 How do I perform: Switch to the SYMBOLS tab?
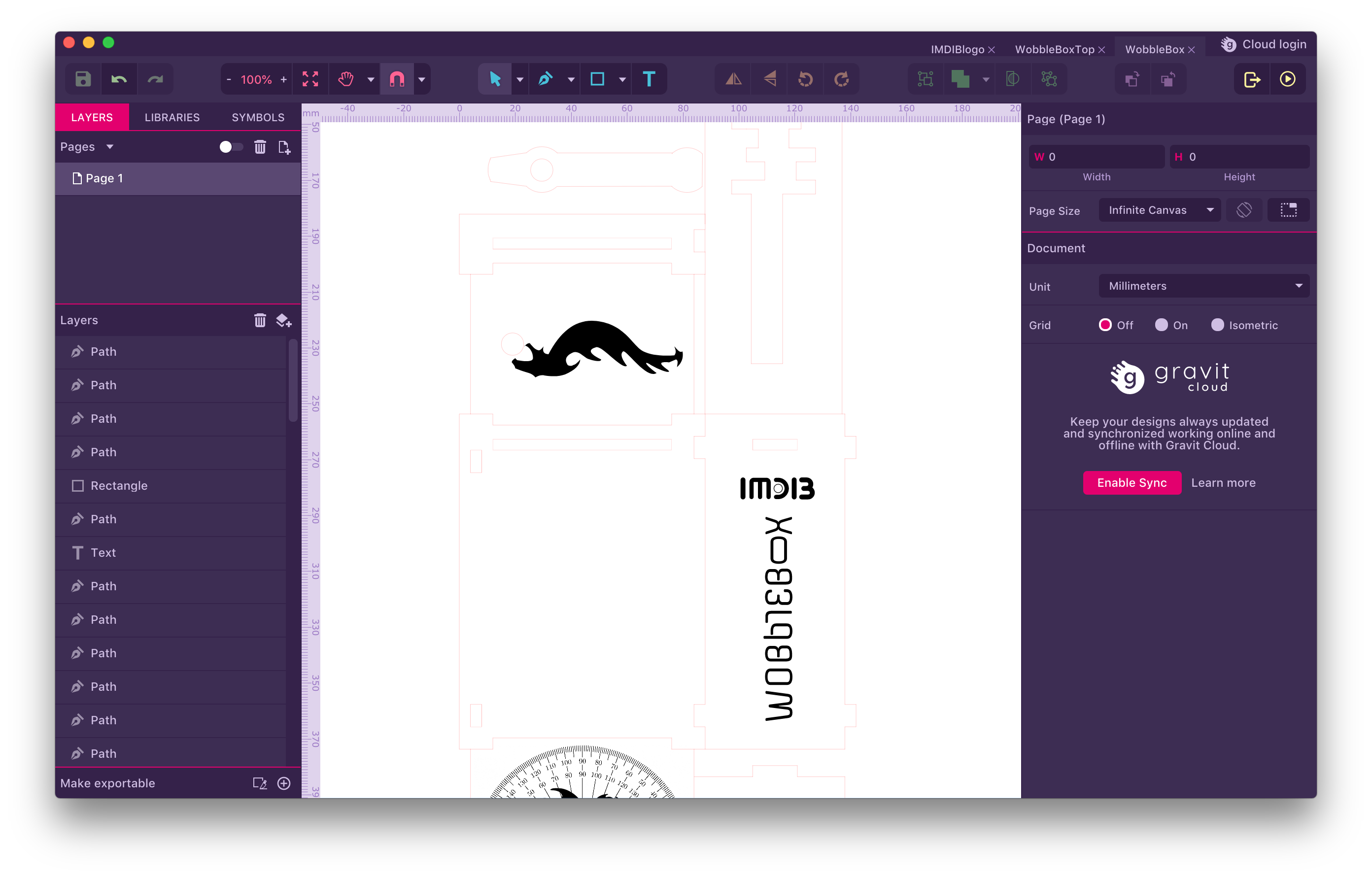pos(258,117)
